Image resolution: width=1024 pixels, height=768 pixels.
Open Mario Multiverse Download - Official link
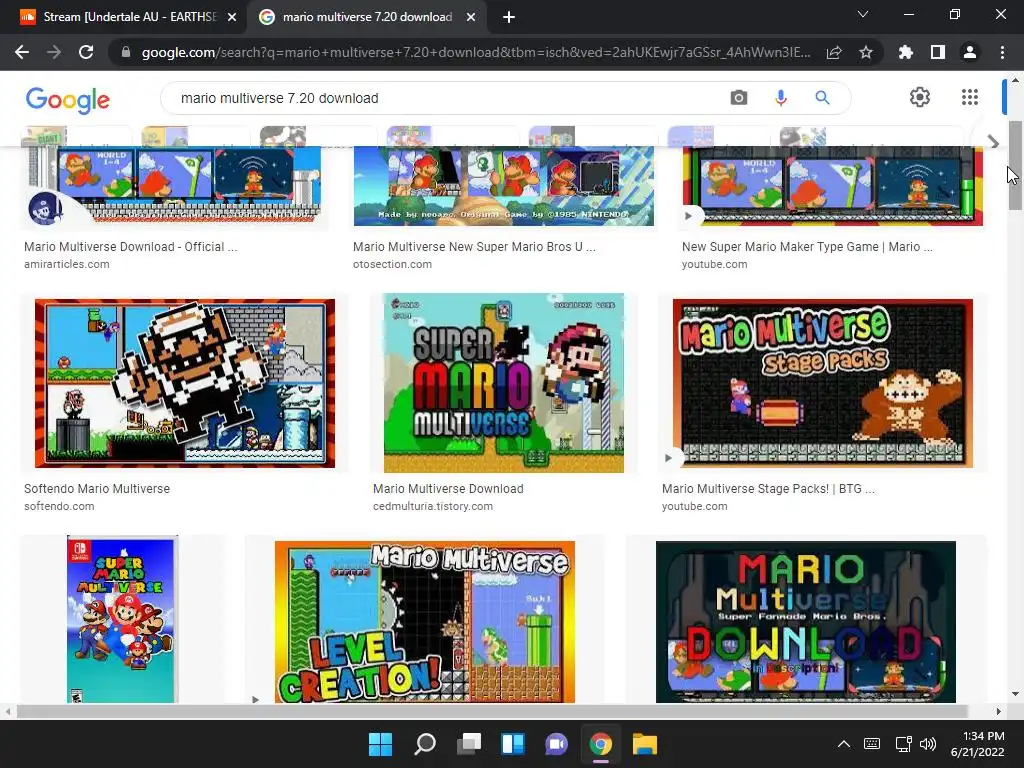point(130,247)
